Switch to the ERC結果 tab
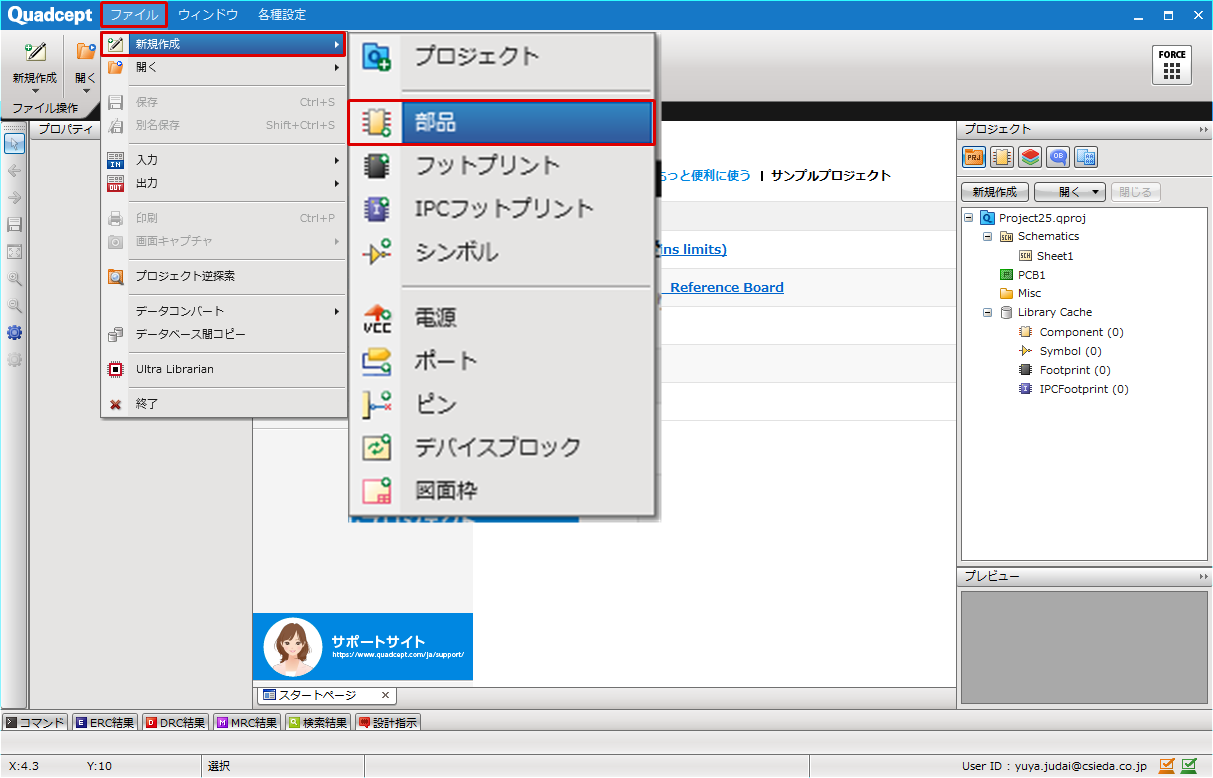The width and height of the screenshot is (1213, 778). [103, 723]
